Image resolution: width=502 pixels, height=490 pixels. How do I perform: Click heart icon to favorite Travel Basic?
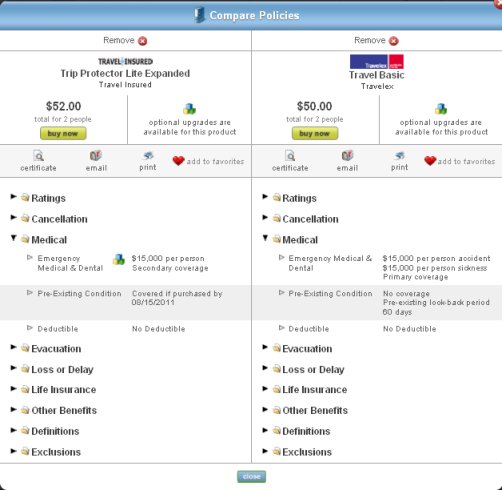(x=430, y=161)
